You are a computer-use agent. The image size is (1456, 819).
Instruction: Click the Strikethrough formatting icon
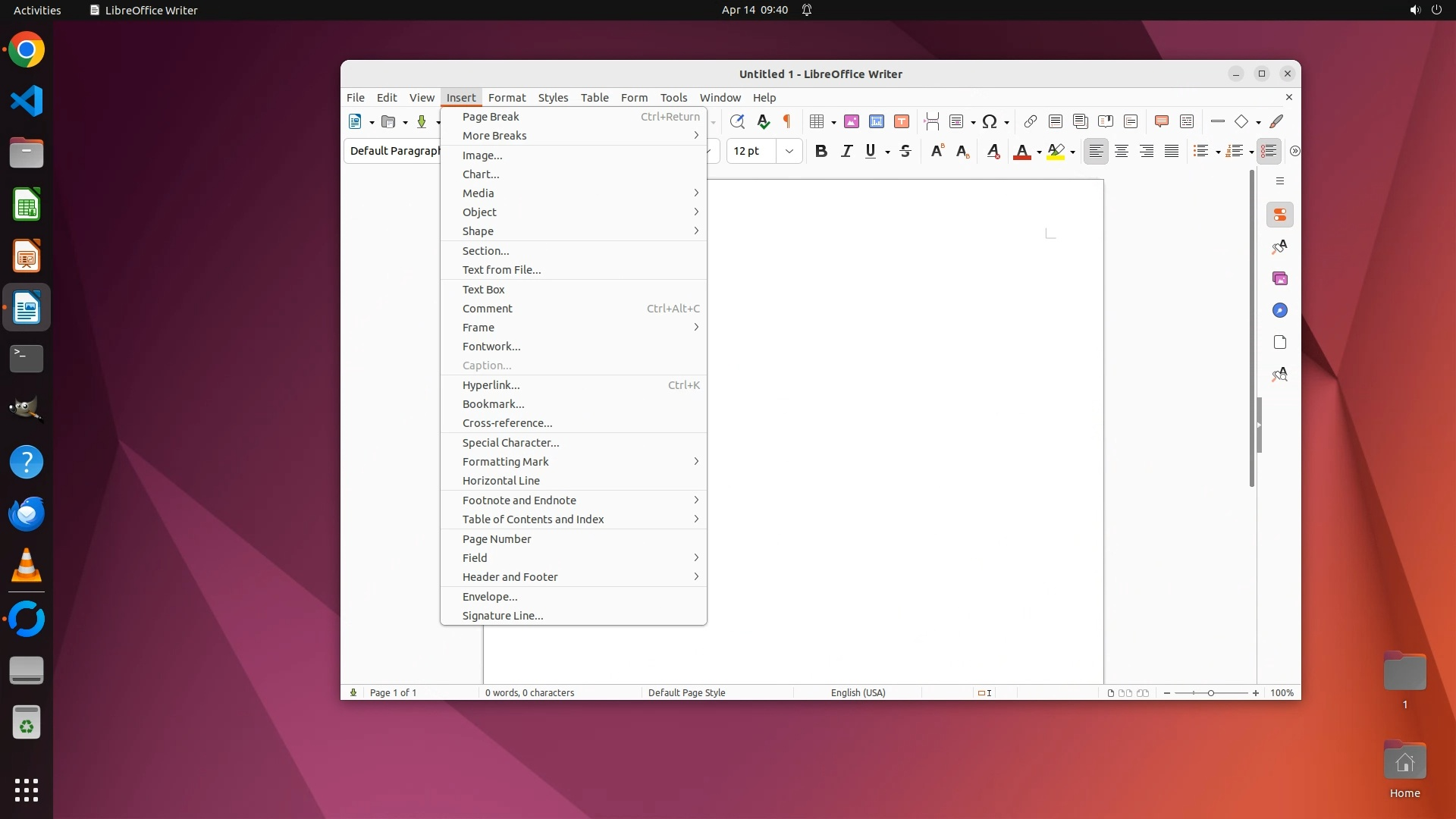coord(905,151)
